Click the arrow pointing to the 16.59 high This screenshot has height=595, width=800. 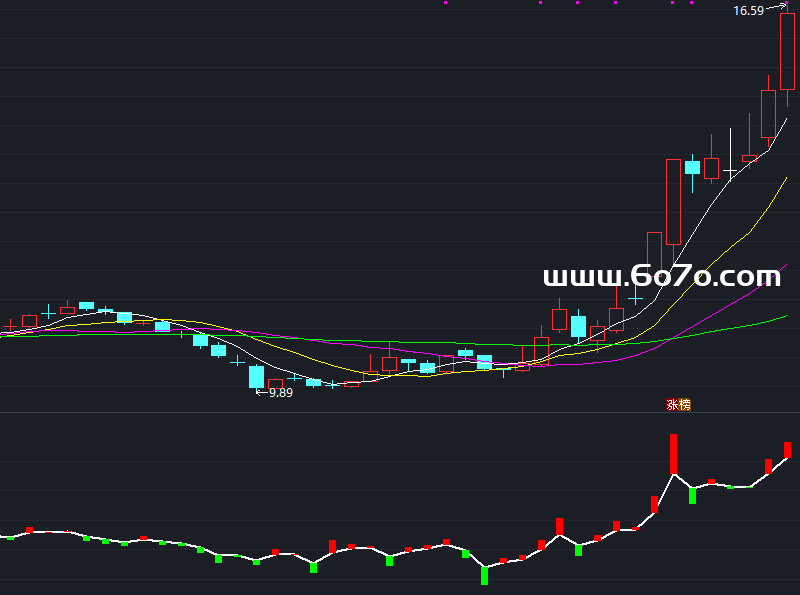click(x=776, y=8)
